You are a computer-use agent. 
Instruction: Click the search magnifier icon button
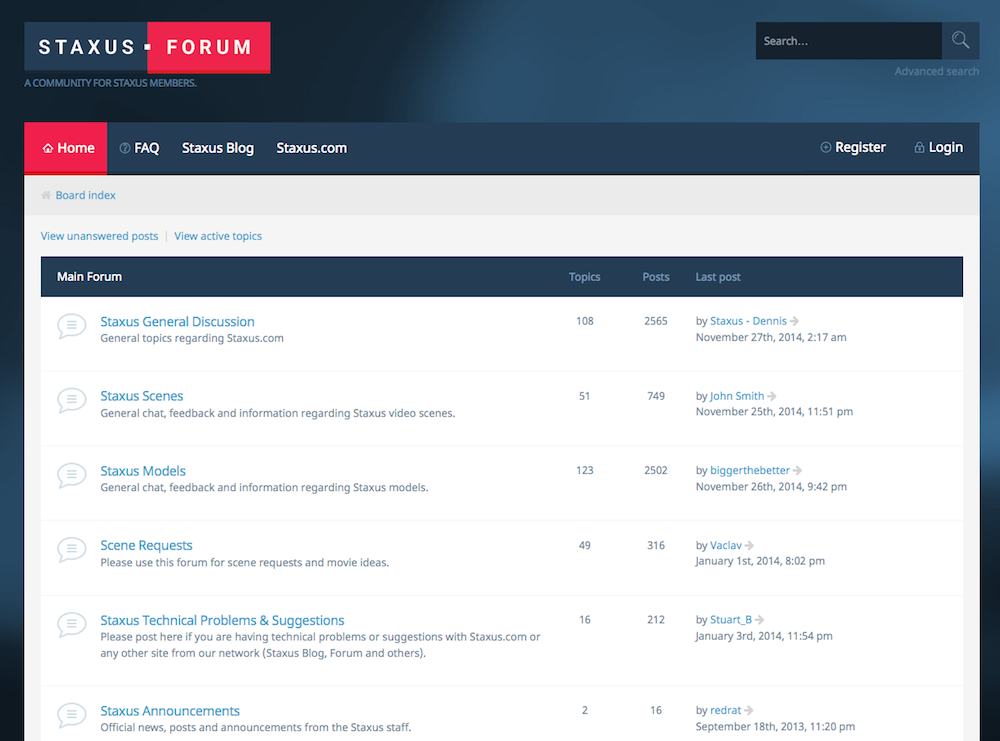click(960, 41)
